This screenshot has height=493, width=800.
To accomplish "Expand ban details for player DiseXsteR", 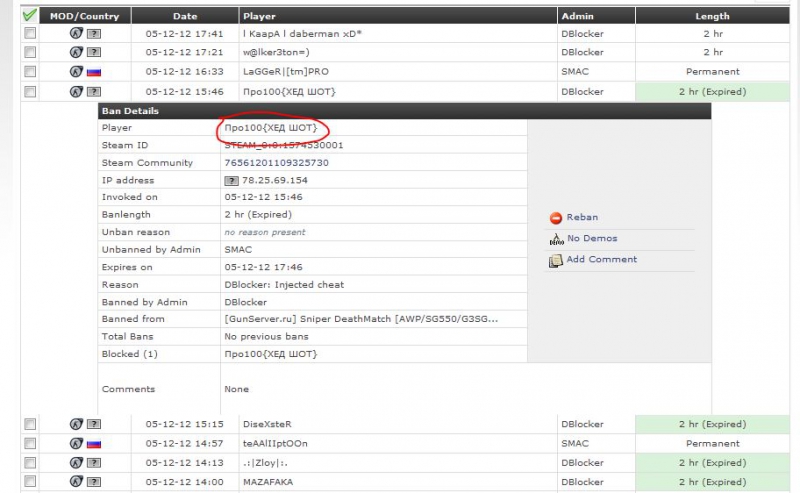I will 267,425.
